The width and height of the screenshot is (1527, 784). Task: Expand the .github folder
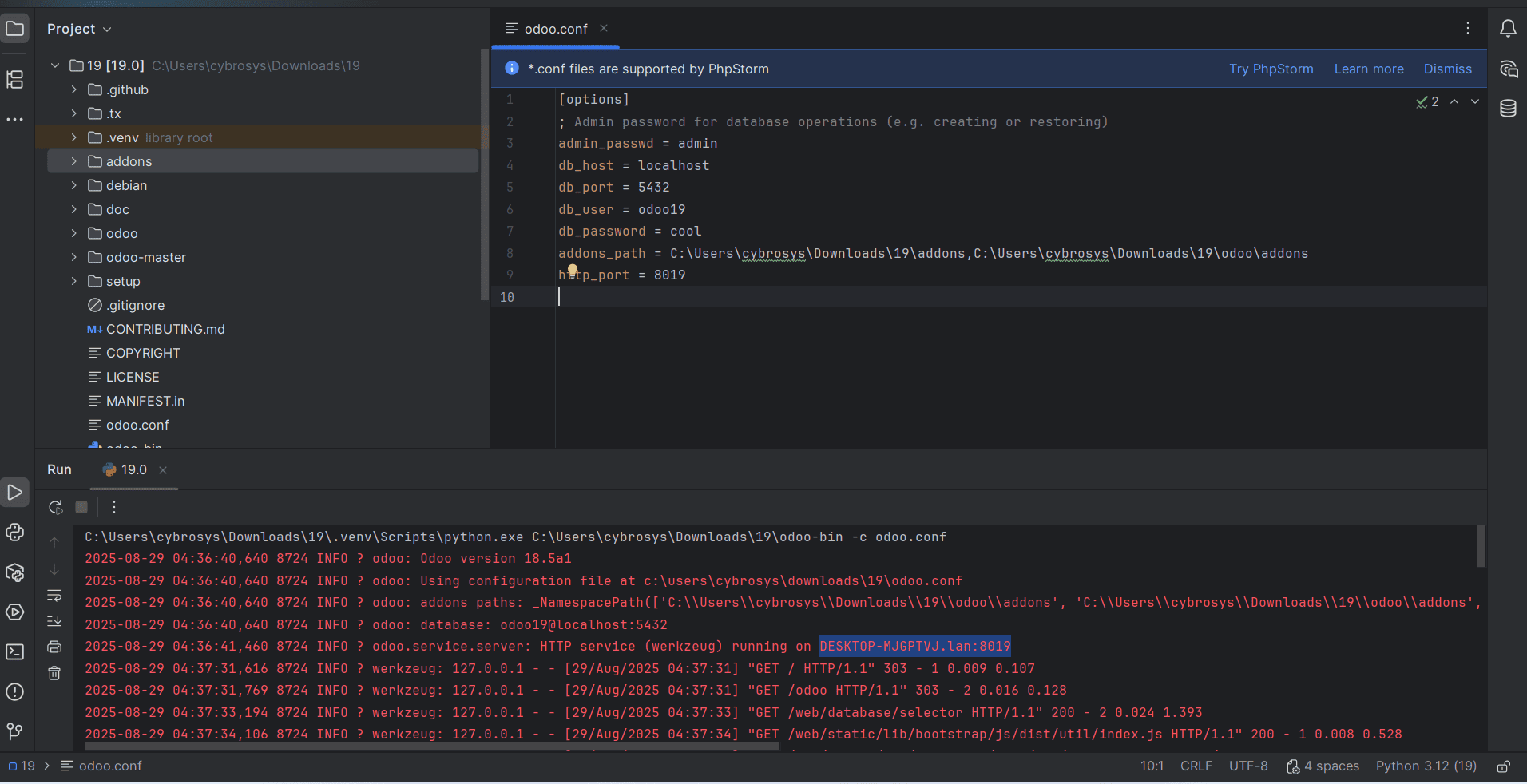pos(73,89)
